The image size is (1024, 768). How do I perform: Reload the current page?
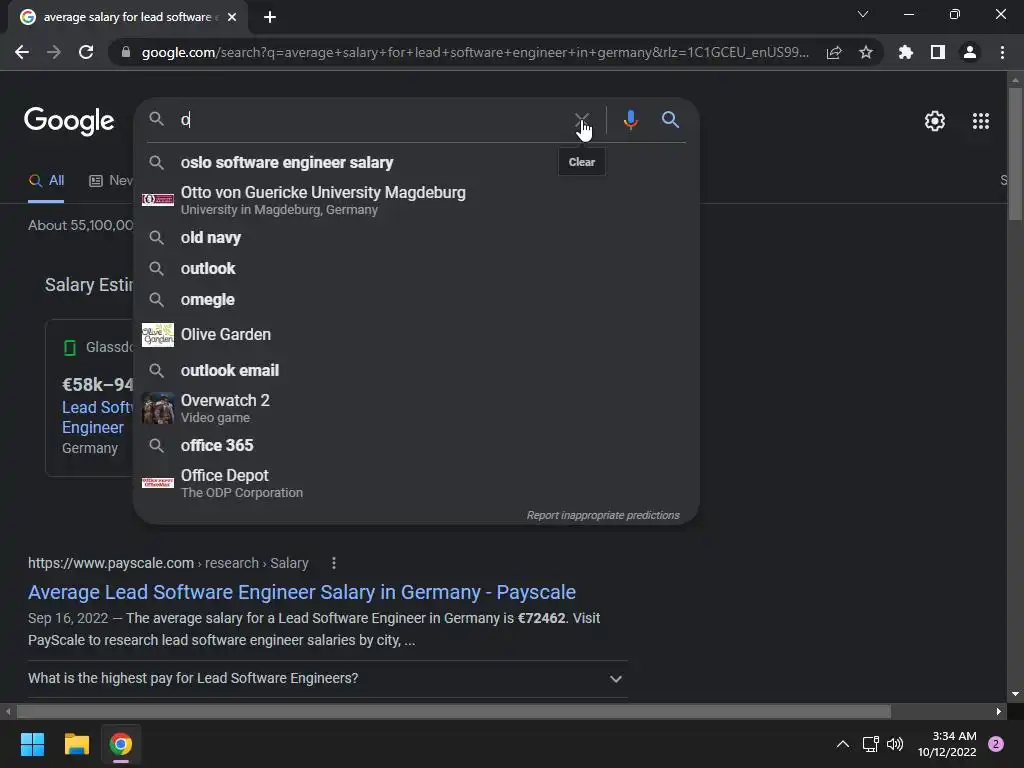click(86, 52)
